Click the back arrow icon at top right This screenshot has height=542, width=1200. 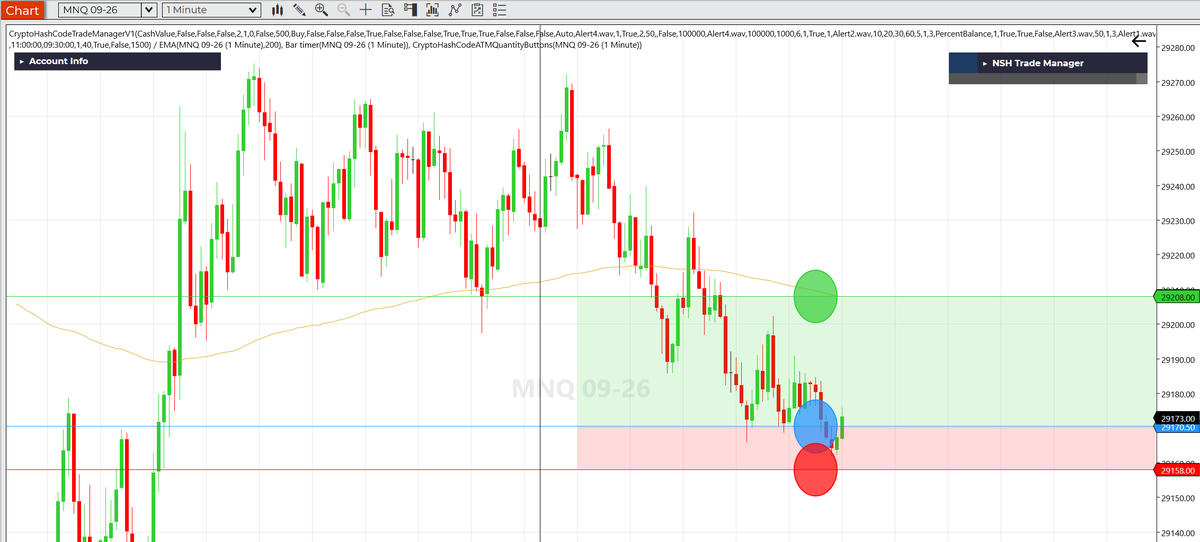(1139, 41)
